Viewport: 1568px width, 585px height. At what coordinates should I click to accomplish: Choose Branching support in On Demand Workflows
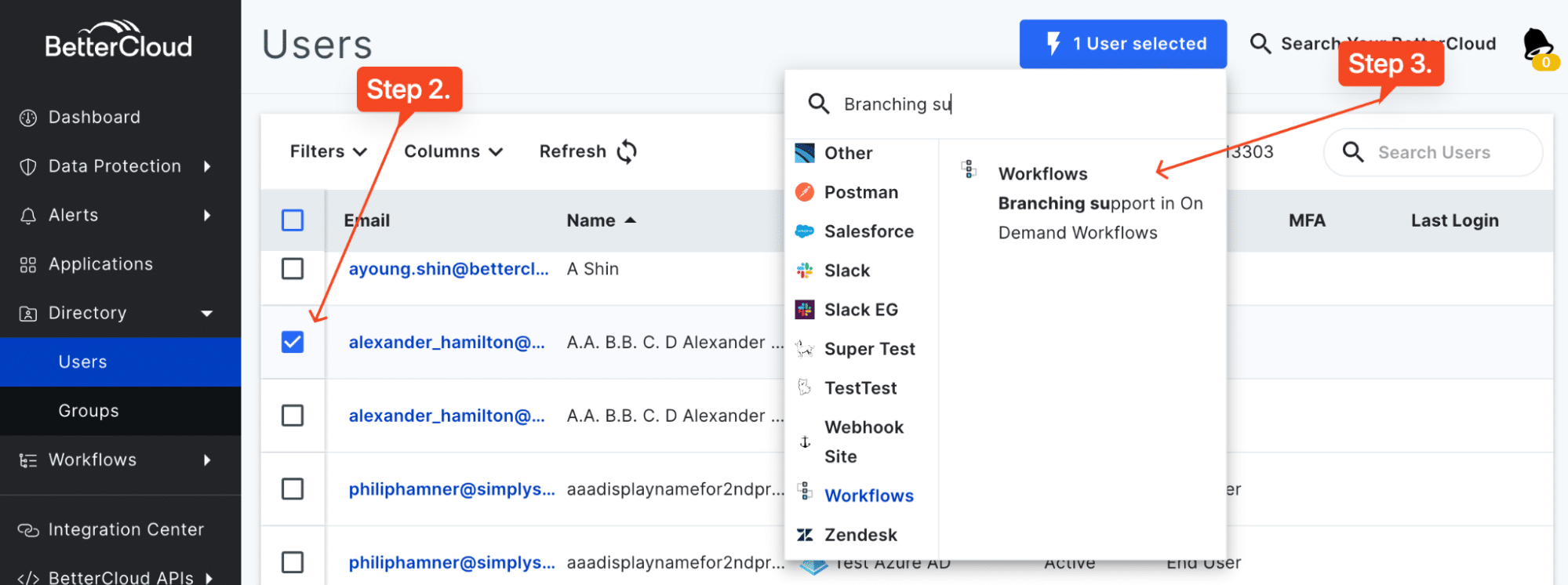tap(1100, 218)
